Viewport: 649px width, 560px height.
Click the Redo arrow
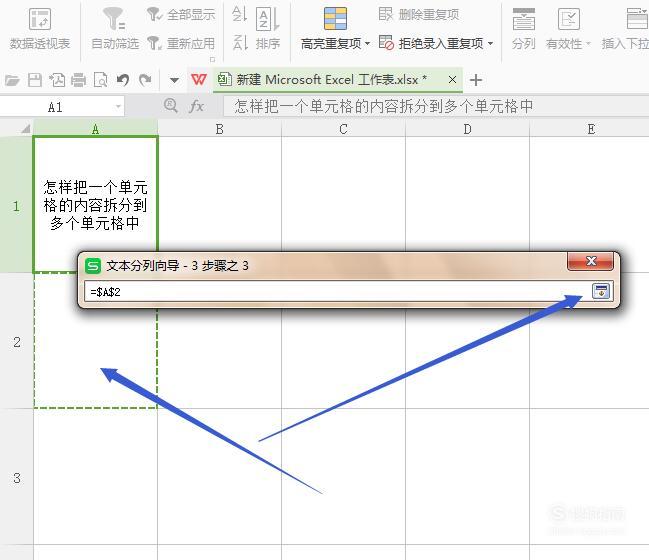145,79
